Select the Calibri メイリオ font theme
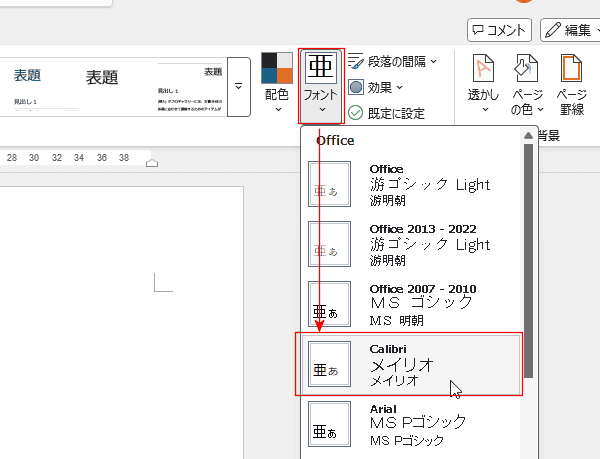 [x=411, y=364]
